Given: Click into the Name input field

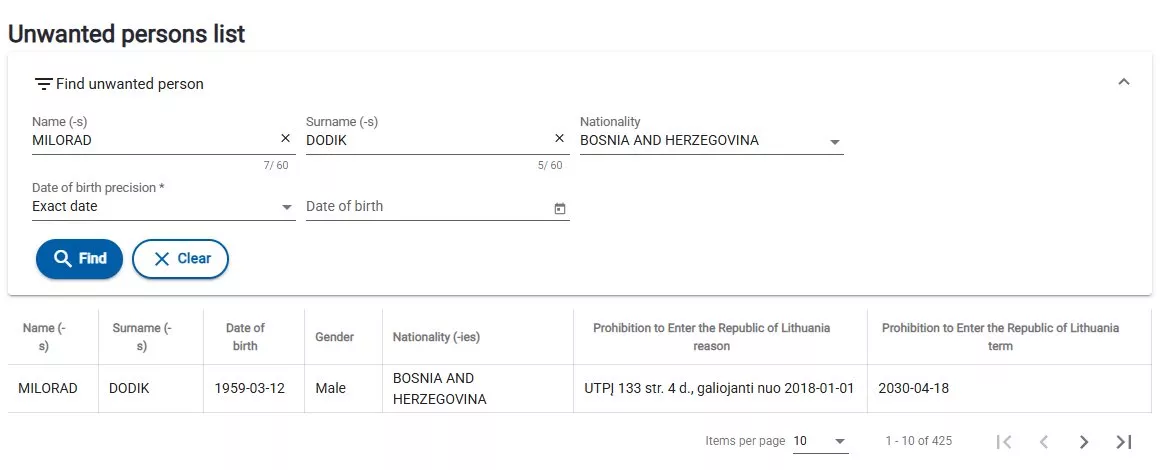Looking at the screenshot, I should click(x=150, y=140).
